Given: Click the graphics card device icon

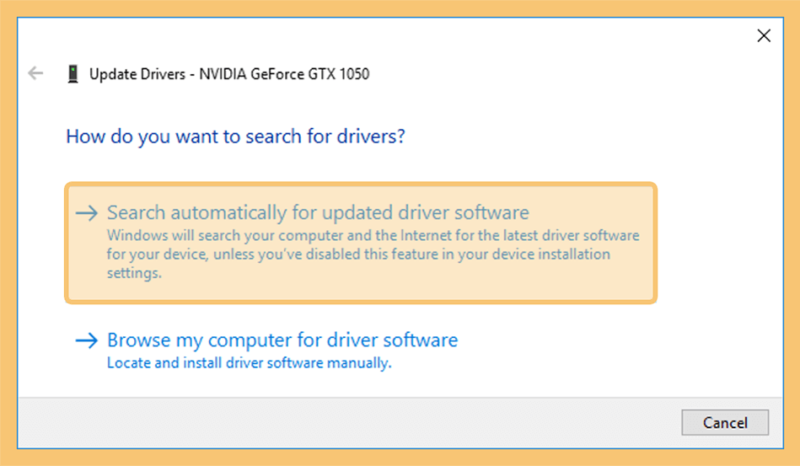Looking at the screenshot, I should (73, 74).
